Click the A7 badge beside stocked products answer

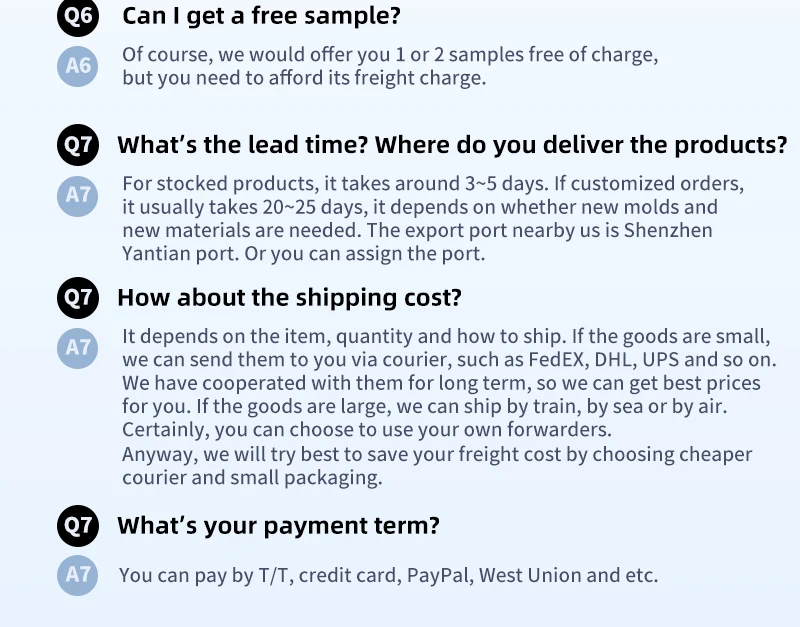78,195
